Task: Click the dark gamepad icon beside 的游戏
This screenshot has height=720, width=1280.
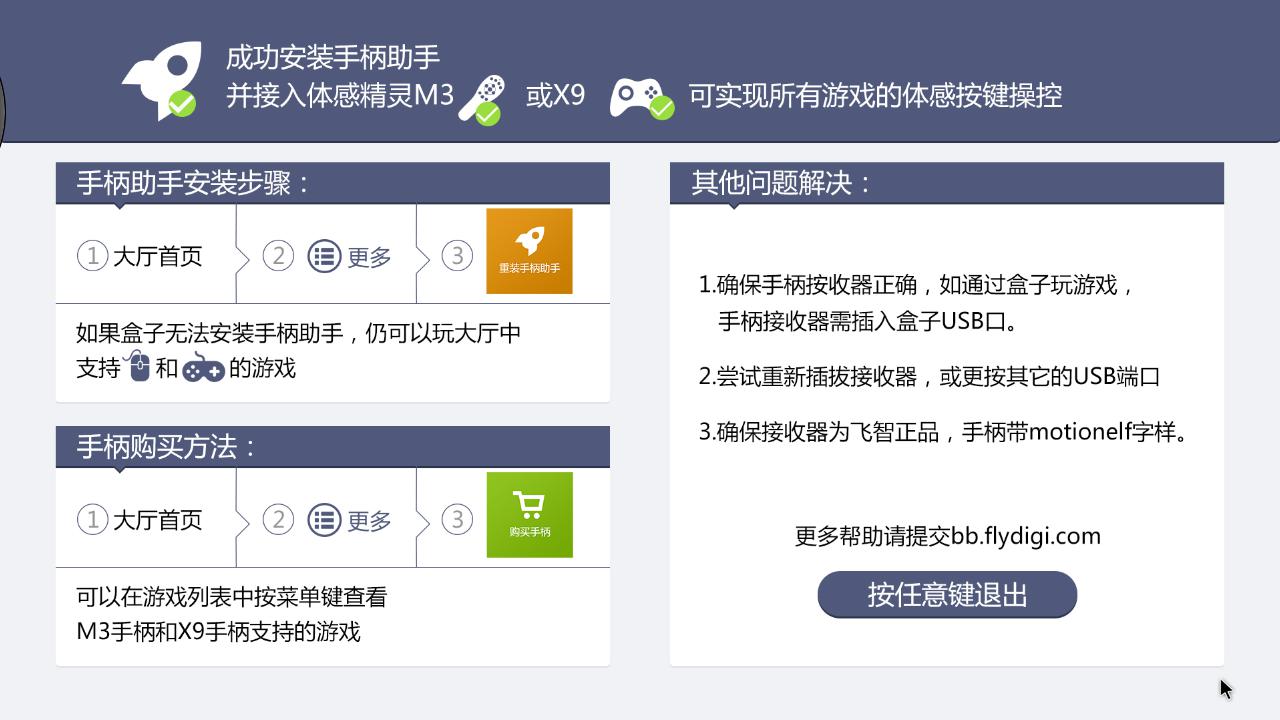Action: tap(203, 368)
